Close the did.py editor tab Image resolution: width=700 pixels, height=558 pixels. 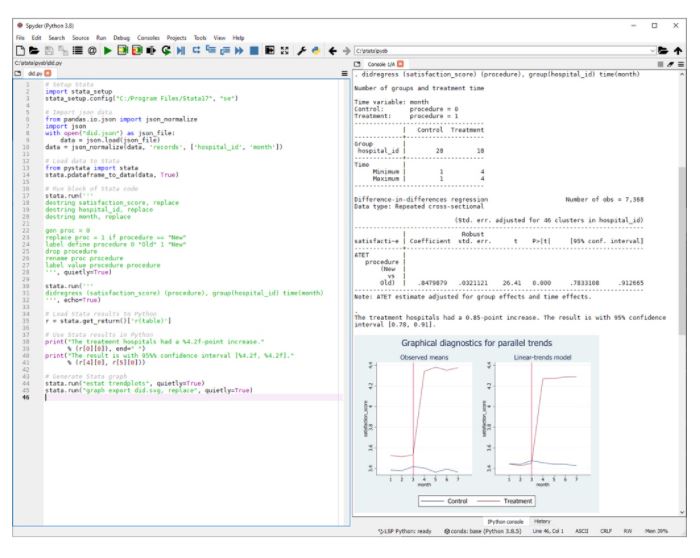point(48,73)
